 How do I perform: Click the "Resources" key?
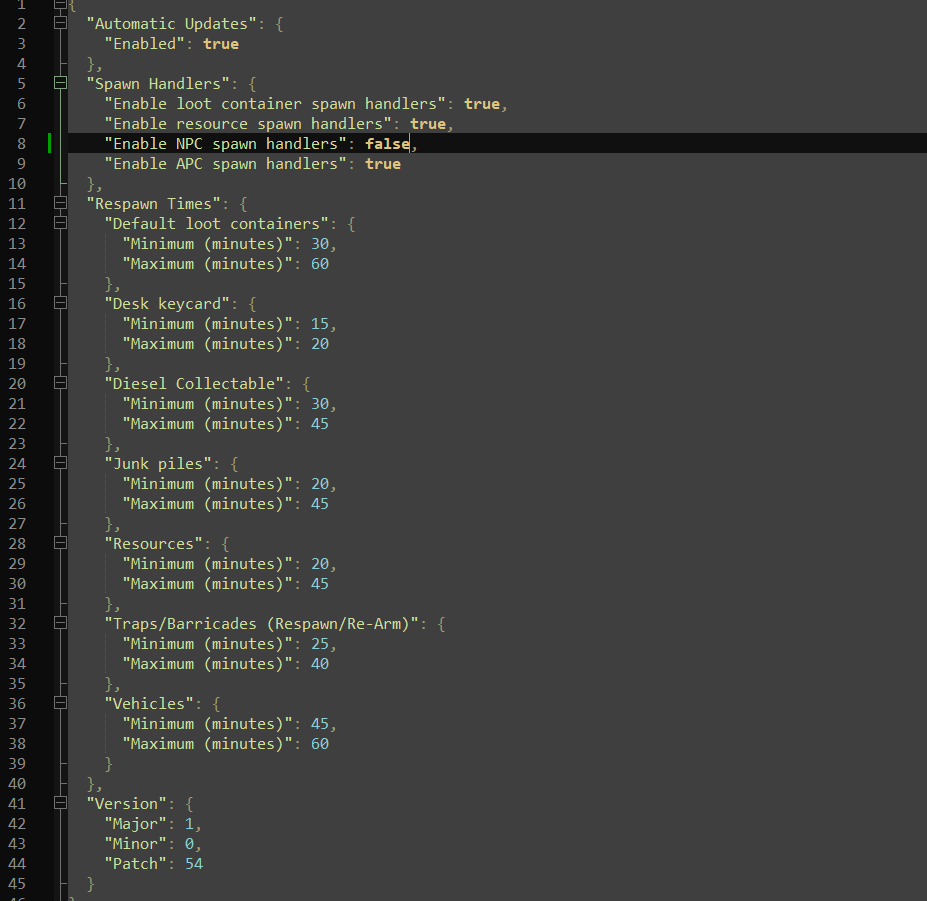click(x=153, y=543)
